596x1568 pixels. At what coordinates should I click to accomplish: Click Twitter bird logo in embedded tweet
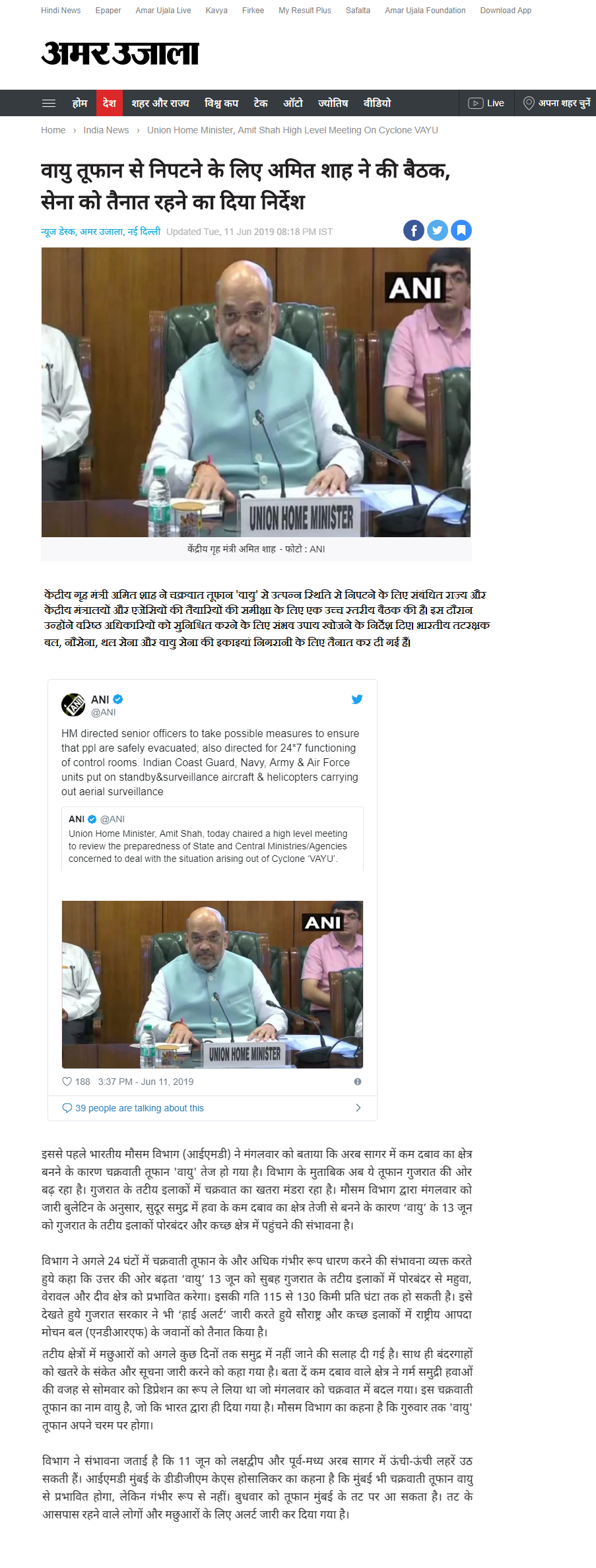(357, 699)
